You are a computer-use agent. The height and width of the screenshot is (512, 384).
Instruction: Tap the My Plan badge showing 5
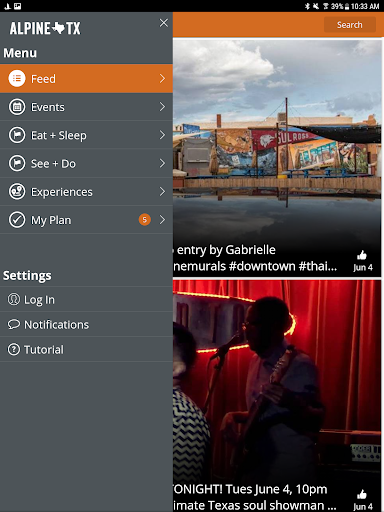click(145, 220)
